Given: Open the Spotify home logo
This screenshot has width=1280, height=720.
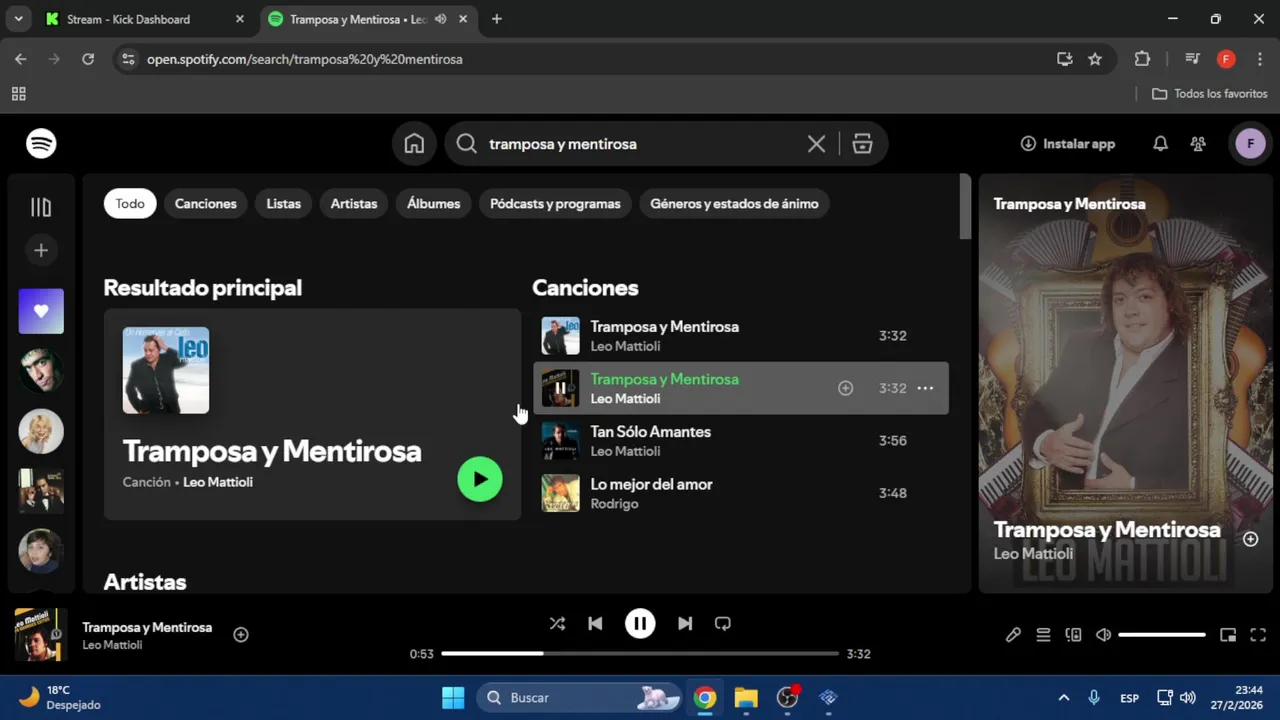Looking at the screenshot, I should 41,143.
